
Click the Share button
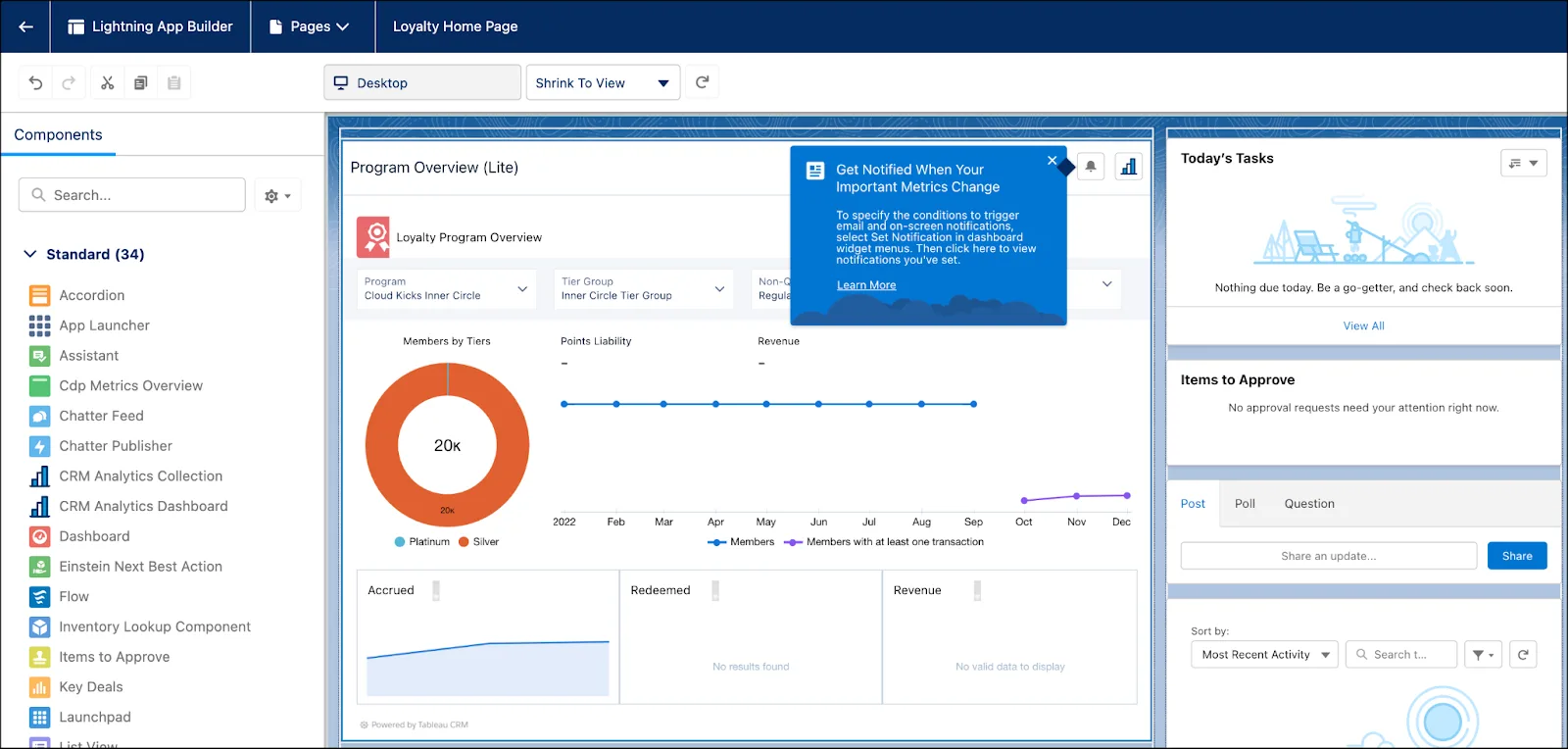(x=1517, y=556)
